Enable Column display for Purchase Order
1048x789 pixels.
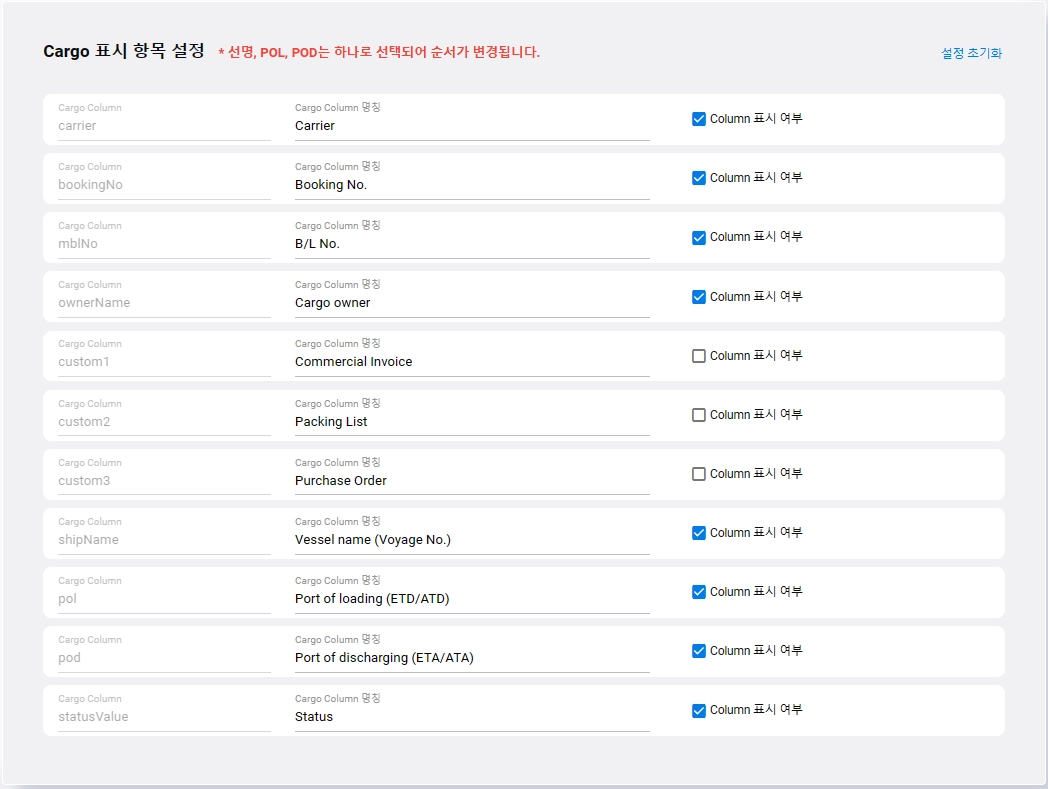pos(699,474)
